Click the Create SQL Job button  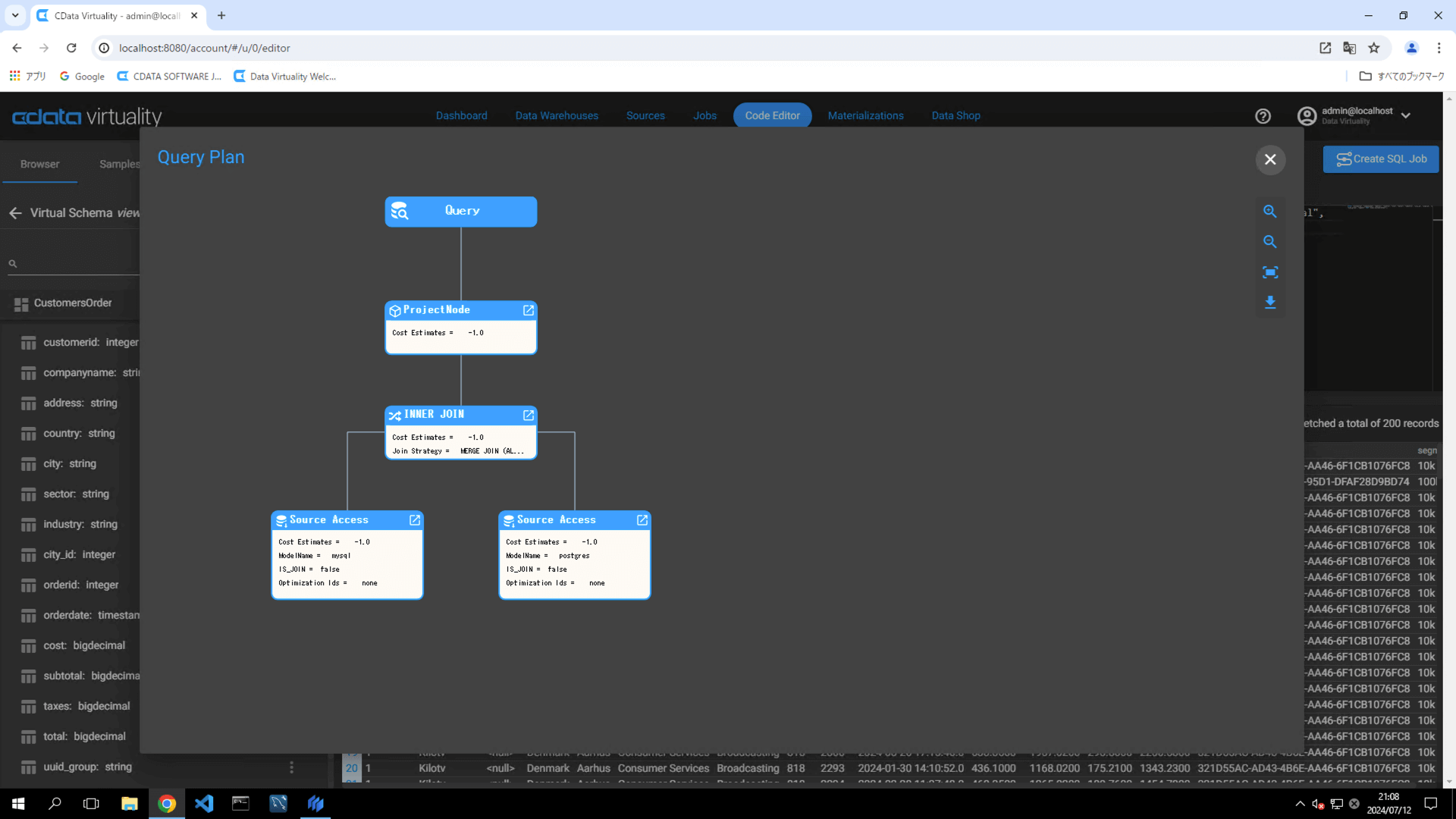[x=1380, y=159]
